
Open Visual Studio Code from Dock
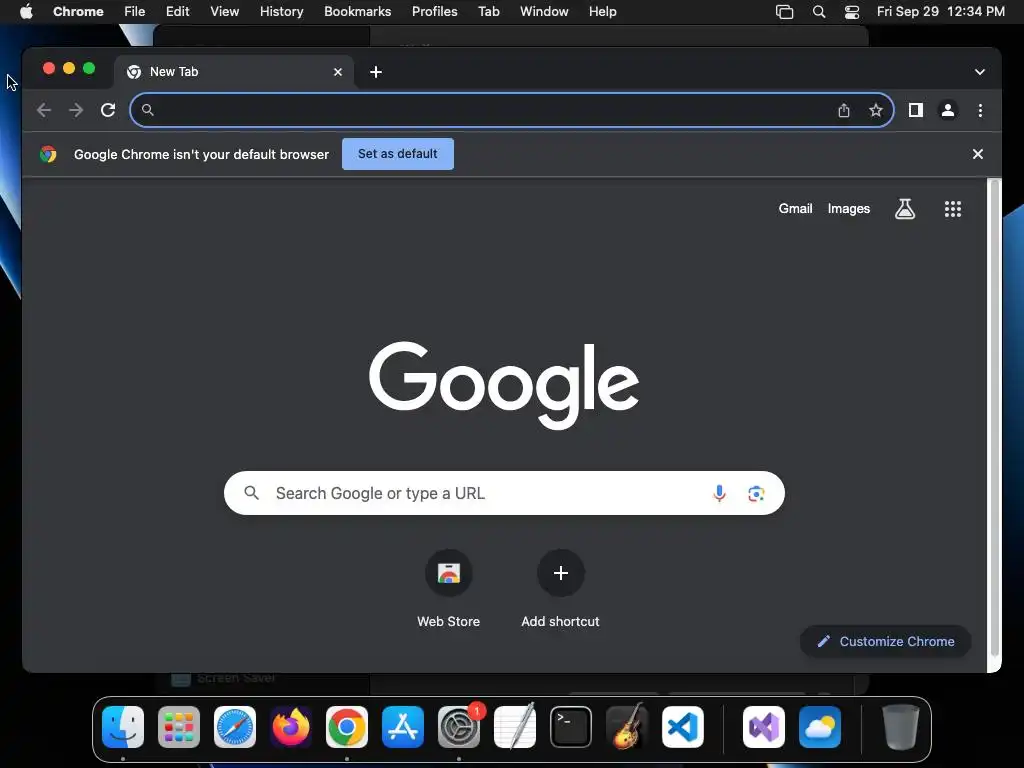(683, 727)
